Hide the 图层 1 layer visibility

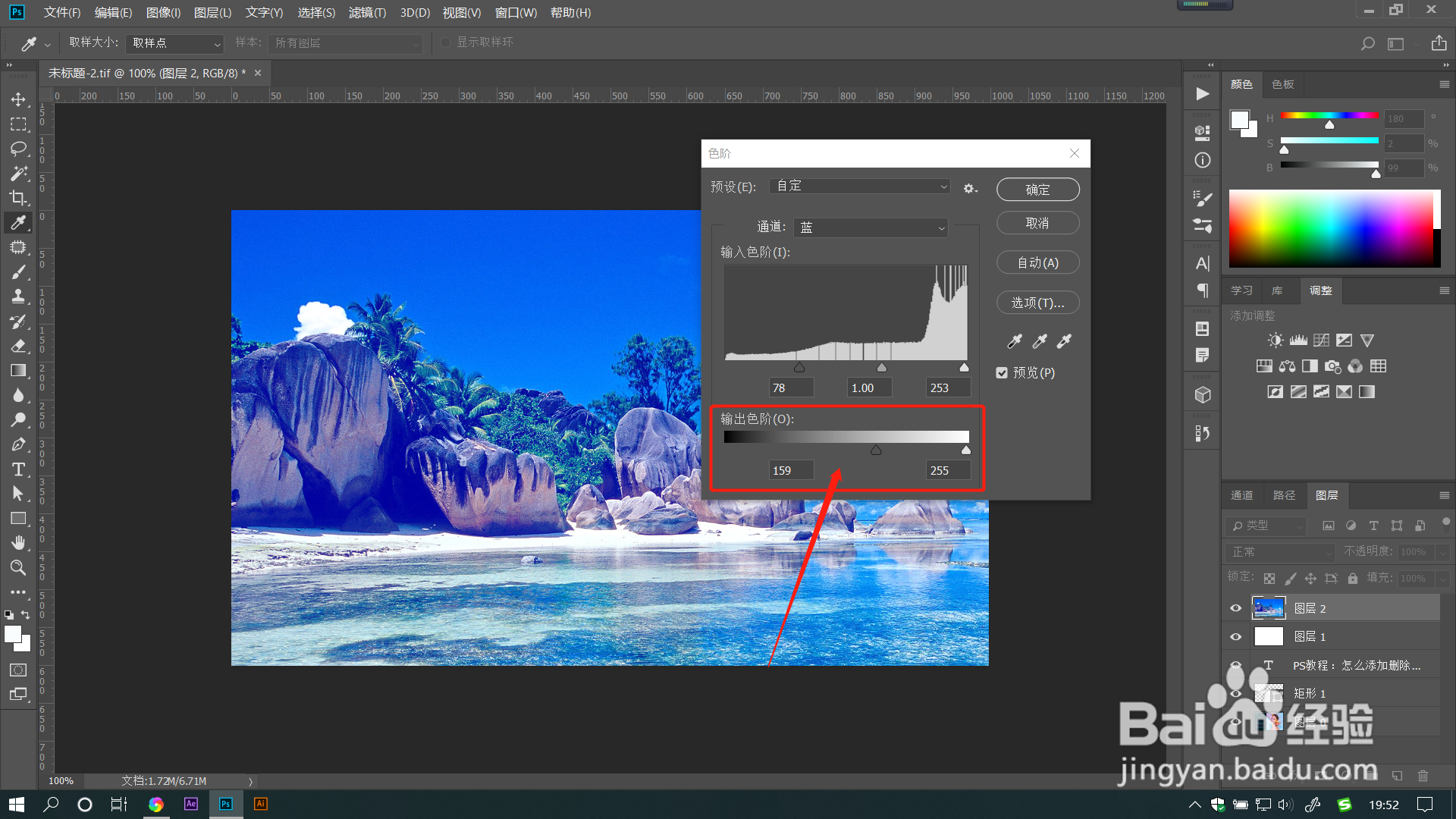pos(1235,637)
